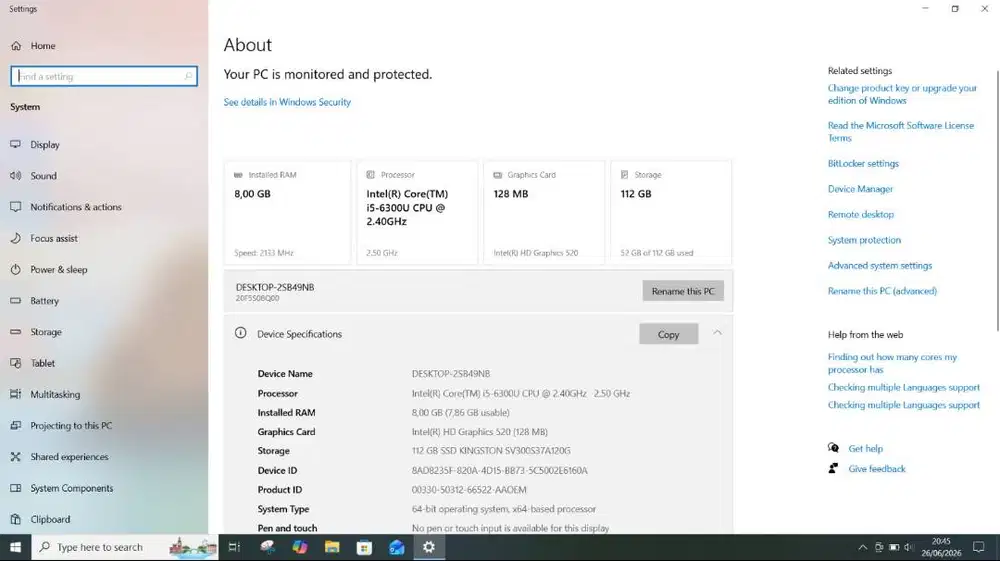
Task: Read the Microsoft Software License Terms
Action: click(x=901, y=132)
